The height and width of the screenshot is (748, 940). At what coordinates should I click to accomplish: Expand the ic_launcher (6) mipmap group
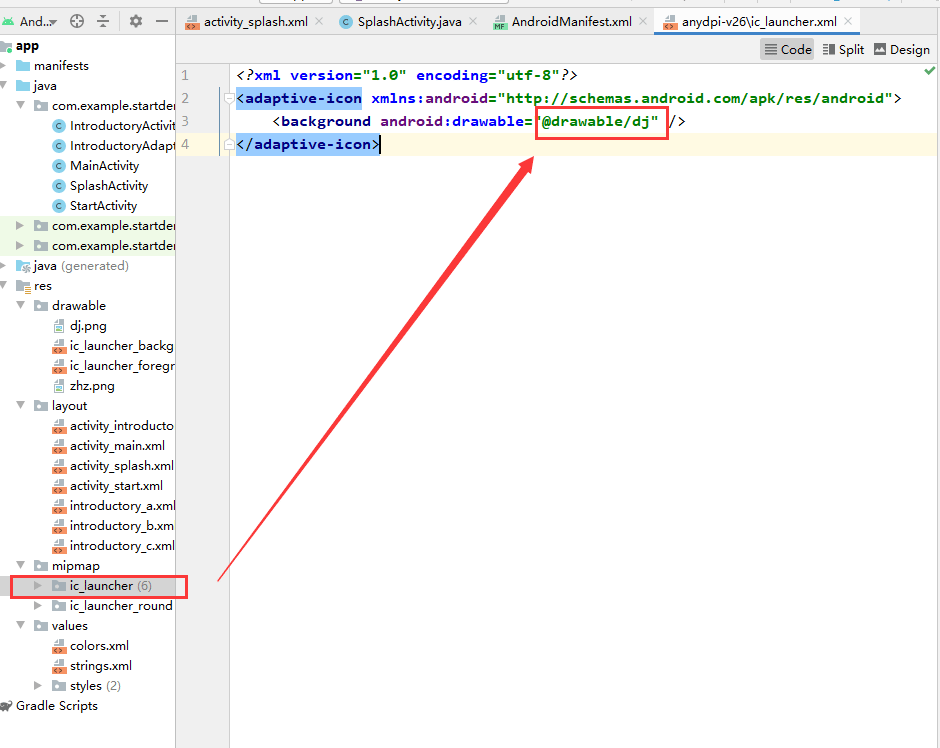click(37, 586)
